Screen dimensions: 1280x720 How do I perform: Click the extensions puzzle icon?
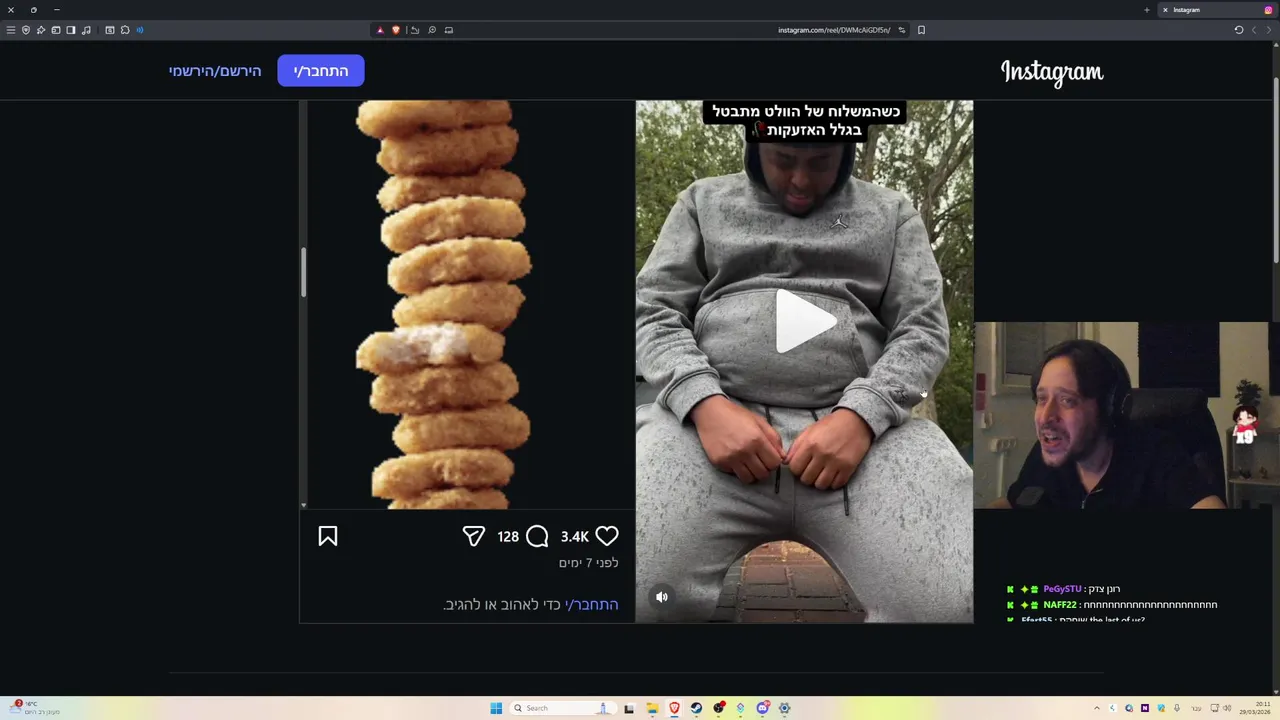click(125, 30)
